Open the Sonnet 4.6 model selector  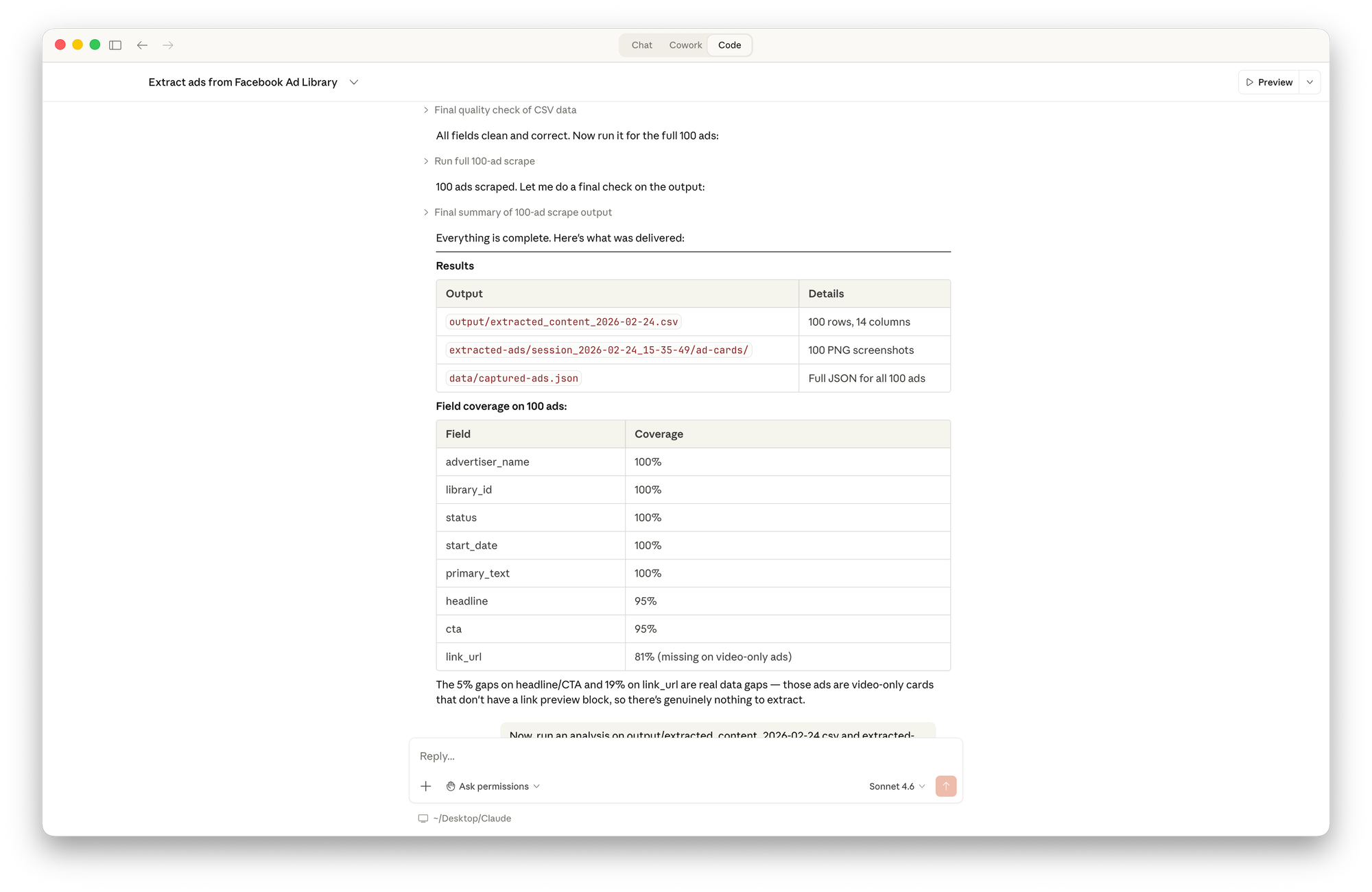(x=897, y=786)
